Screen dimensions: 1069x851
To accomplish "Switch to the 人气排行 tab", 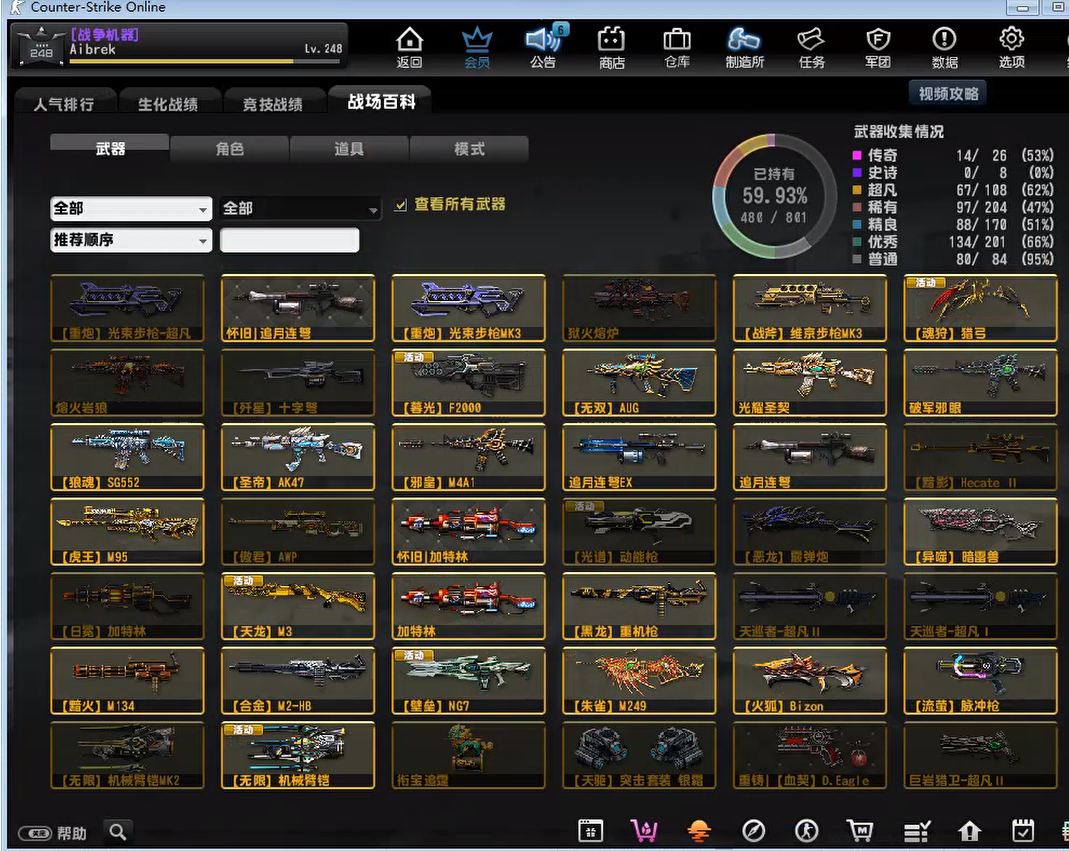I will tap(64, 104).
